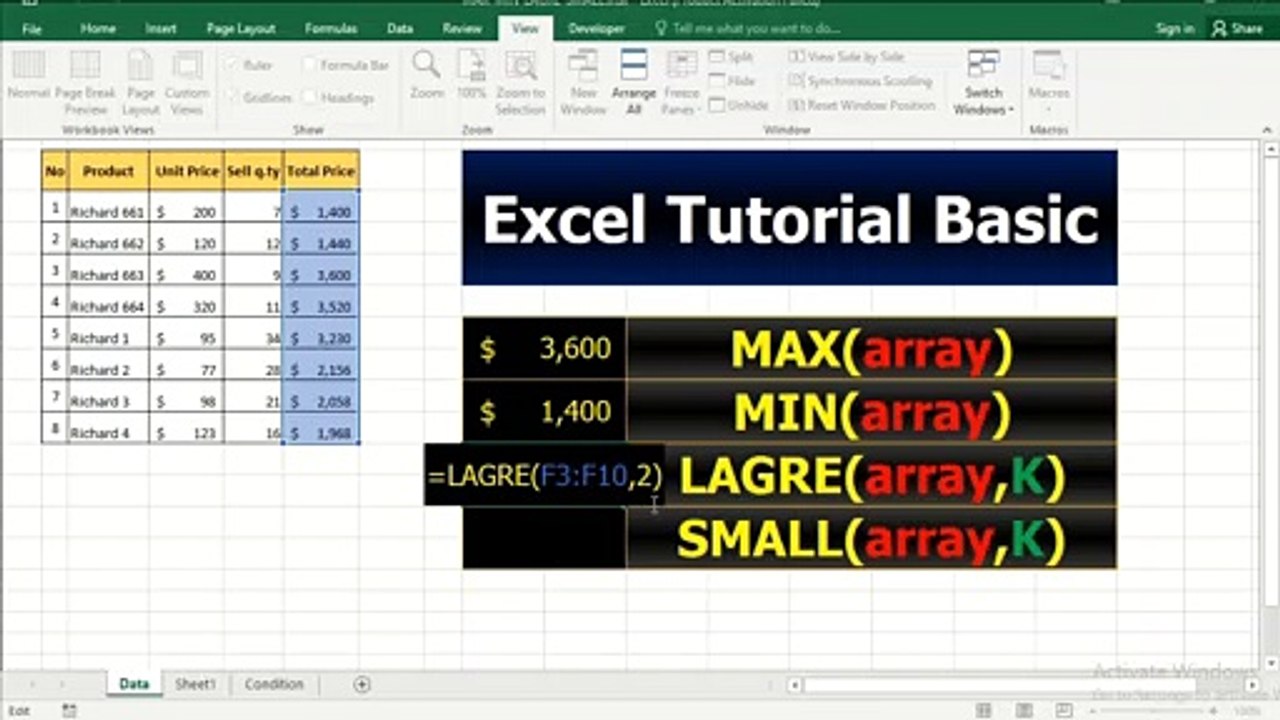Viewport: 1280px width, 720px height.
Task: Switch to the Insert ribbon tab
Action: [x=161, y=29]
